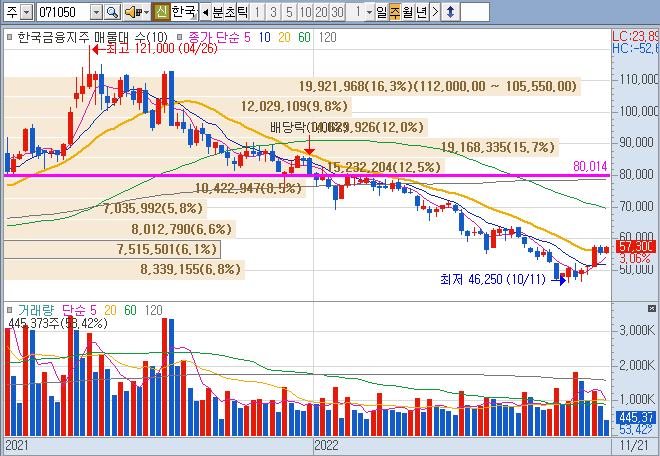
Task: Click the price moving average 60 label
Action: click(304, 37)
